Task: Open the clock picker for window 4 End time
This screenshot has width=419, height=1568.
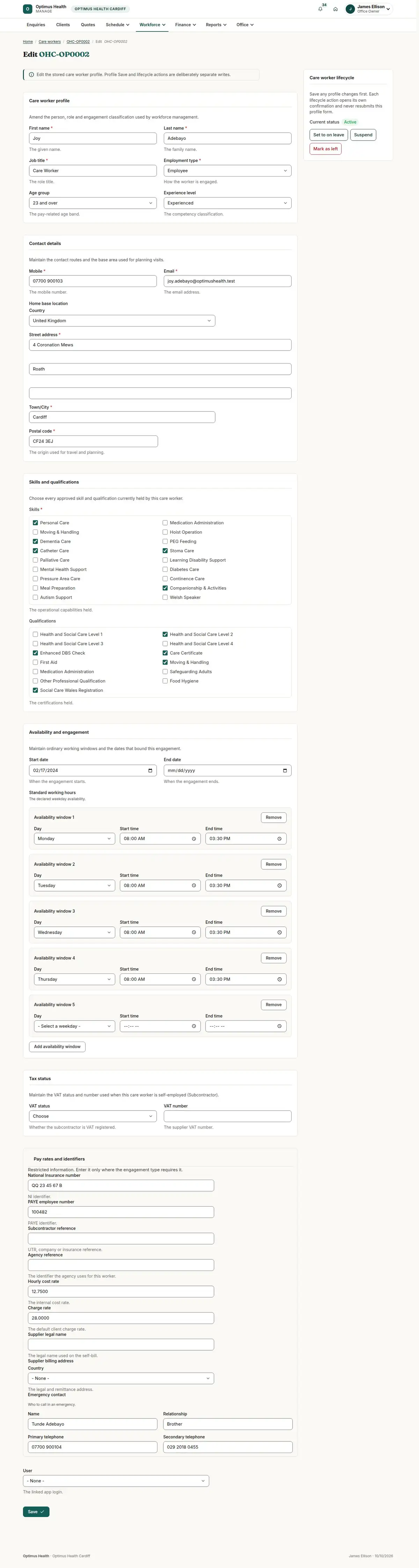Action: point(279,979)
